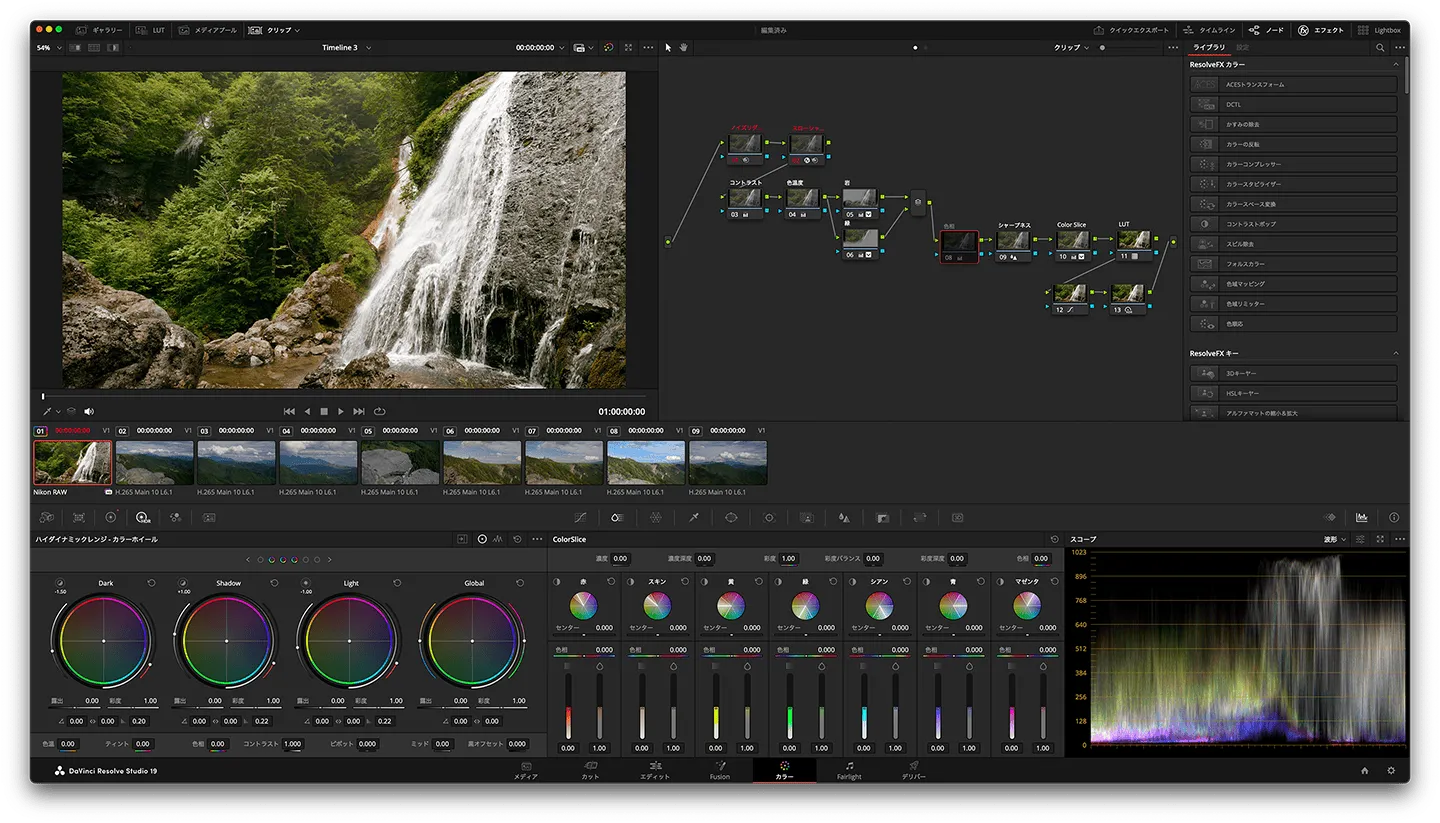Open the Curves palette icon
Image resolution: width=1440 pixels, height=823 pixels.
(x=580, y=518)
